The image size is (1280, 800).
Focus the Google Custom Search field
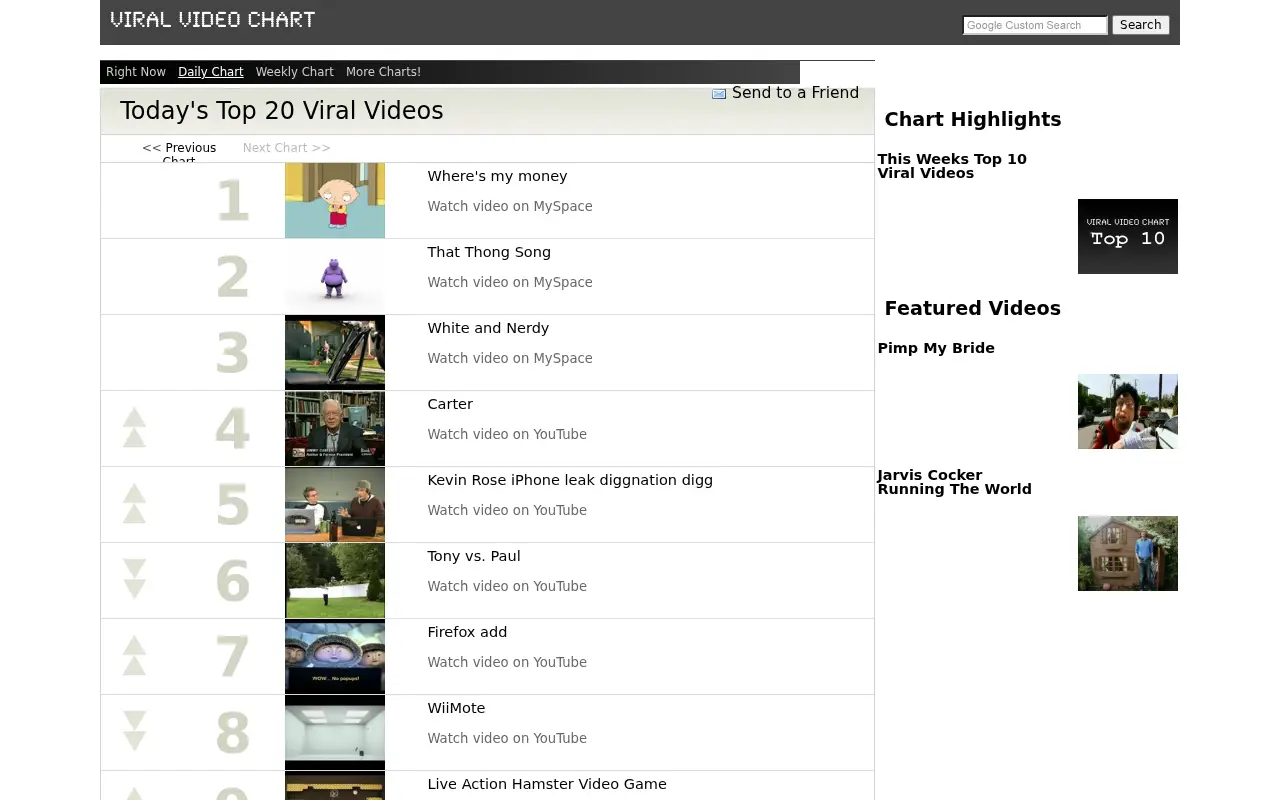tap(1035, 25)
